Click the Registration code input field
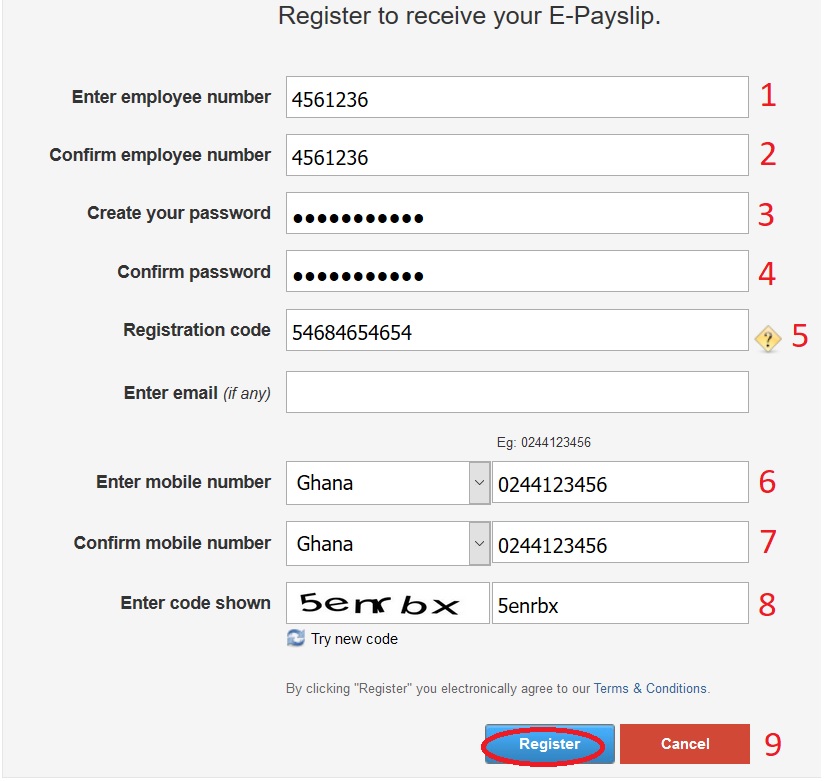The height and width of the screenshot is (781, 839). click(516, 331)
